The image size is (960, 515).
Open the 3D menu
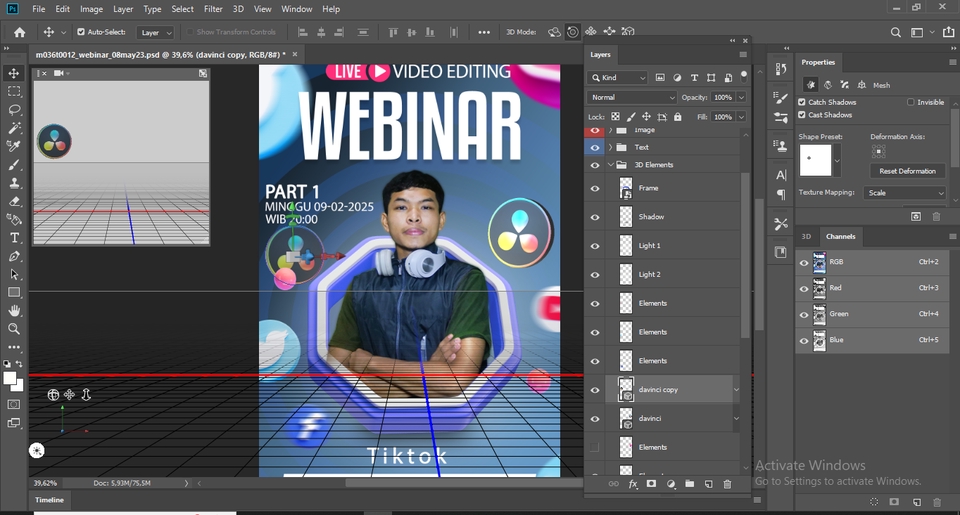[x=238, y=9]
